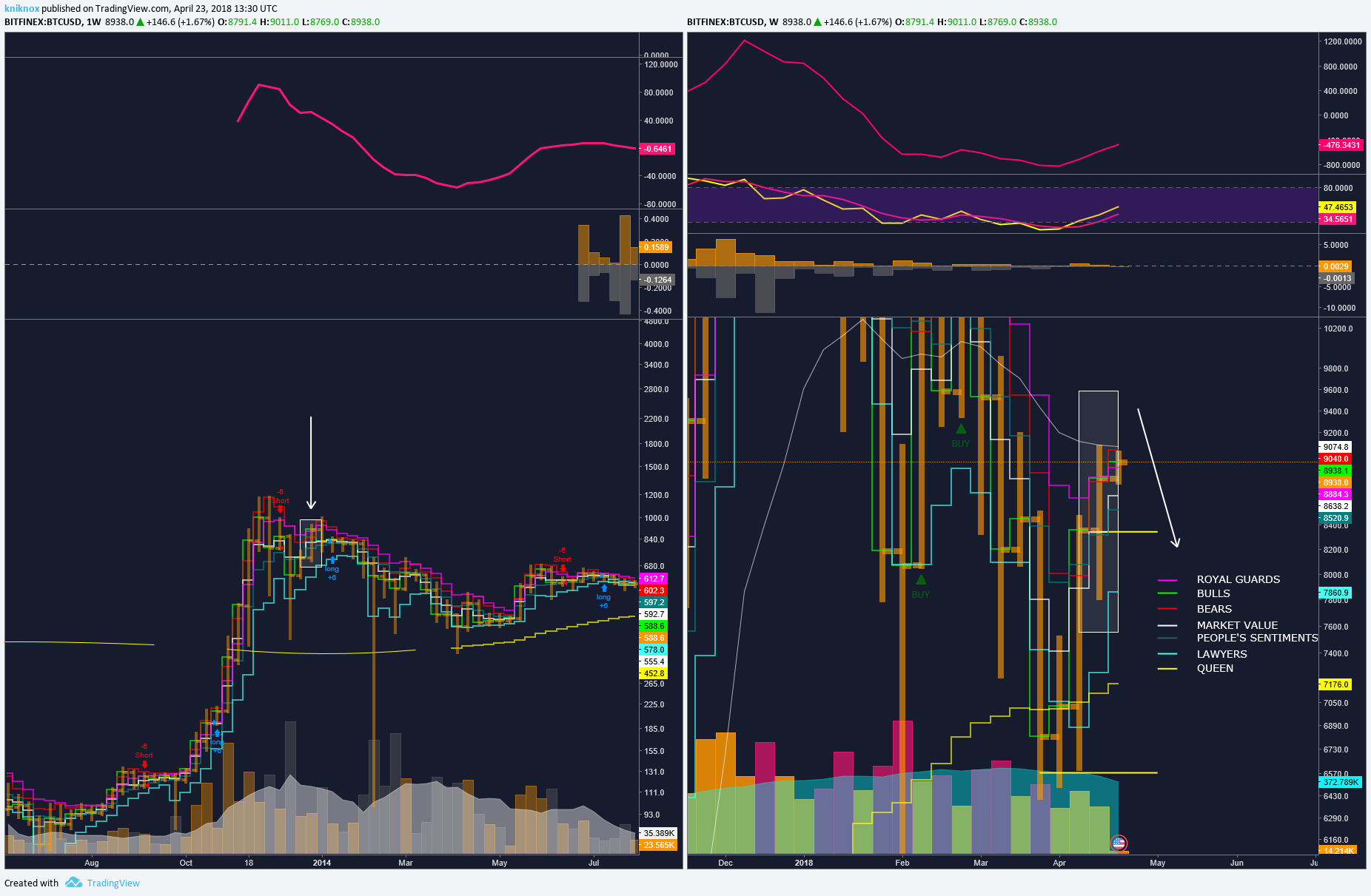Click the magenta ROYAL GUARDS legend line

coord(1167,580)
